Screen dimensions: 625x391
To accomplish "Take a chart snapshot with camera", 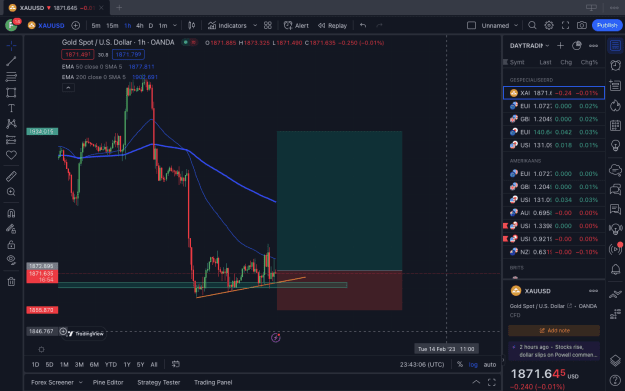I will coord(582,26).
